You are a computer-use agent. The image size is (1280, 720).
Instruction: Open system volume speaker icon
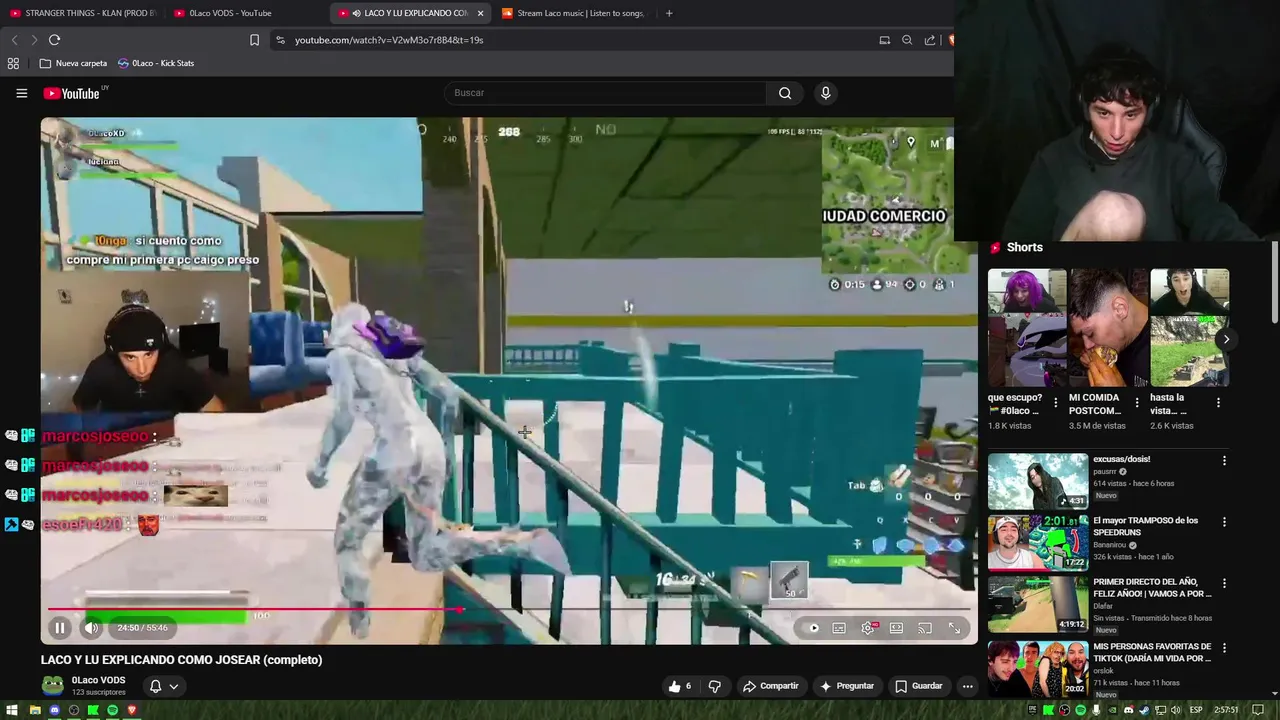(1176, 710)
